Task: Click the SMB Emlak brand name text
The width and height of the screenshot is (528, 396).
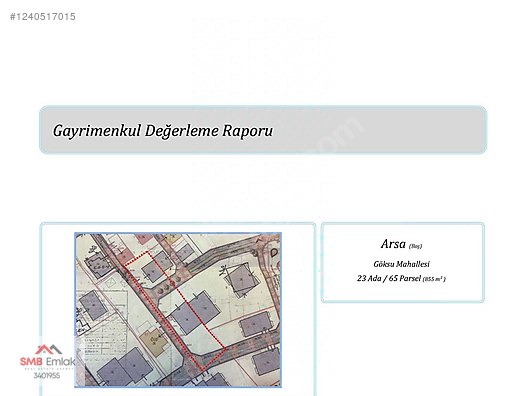Action: (x=47, y=362)
